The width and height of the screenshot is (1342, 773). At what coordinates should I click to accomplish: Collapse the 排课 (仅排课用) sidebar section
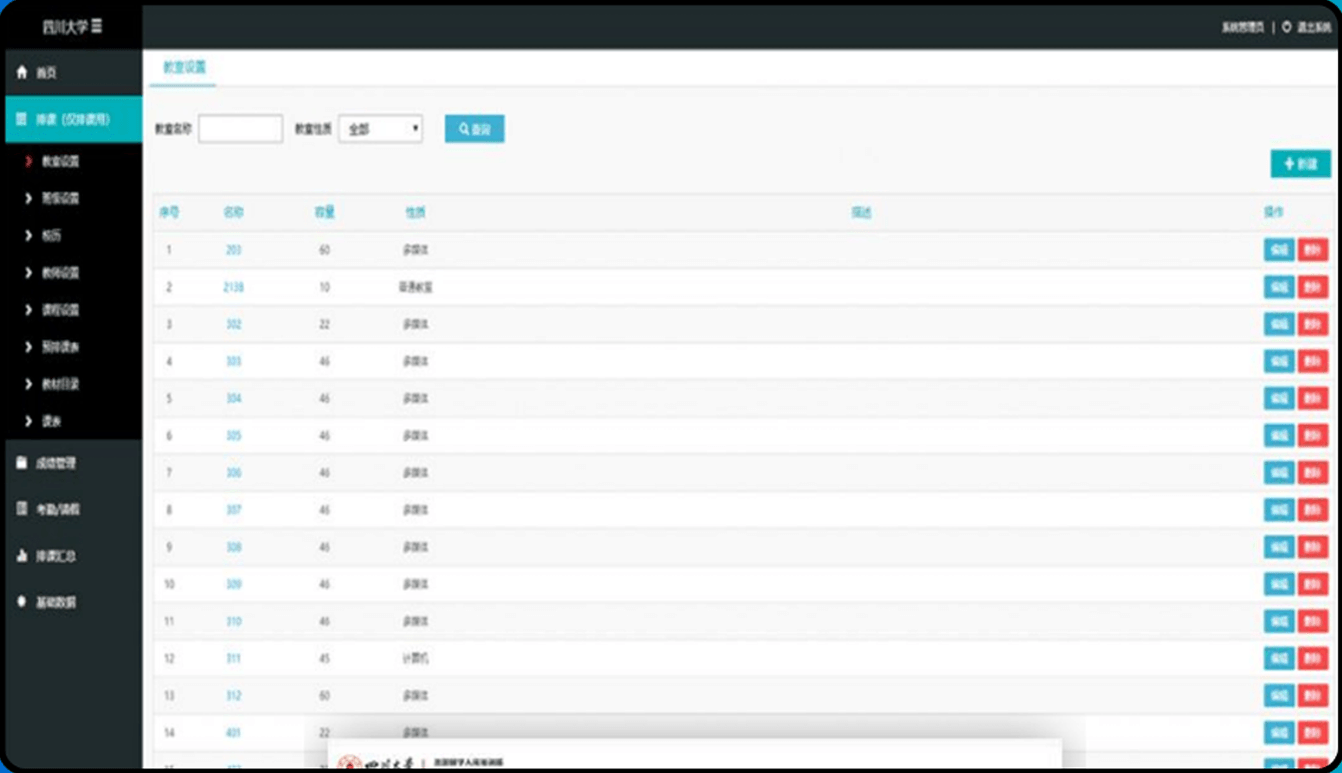pos(72,119)
